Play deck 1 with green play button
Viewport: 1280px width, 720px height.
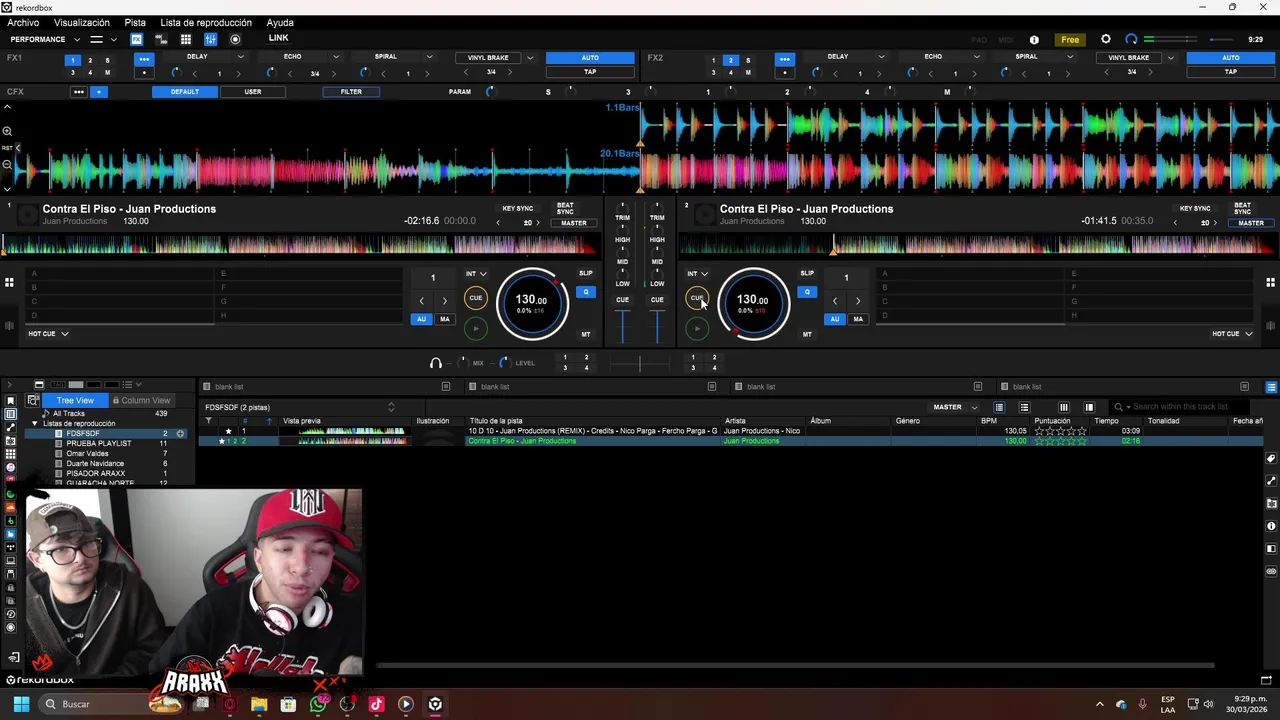pos(476,327)
